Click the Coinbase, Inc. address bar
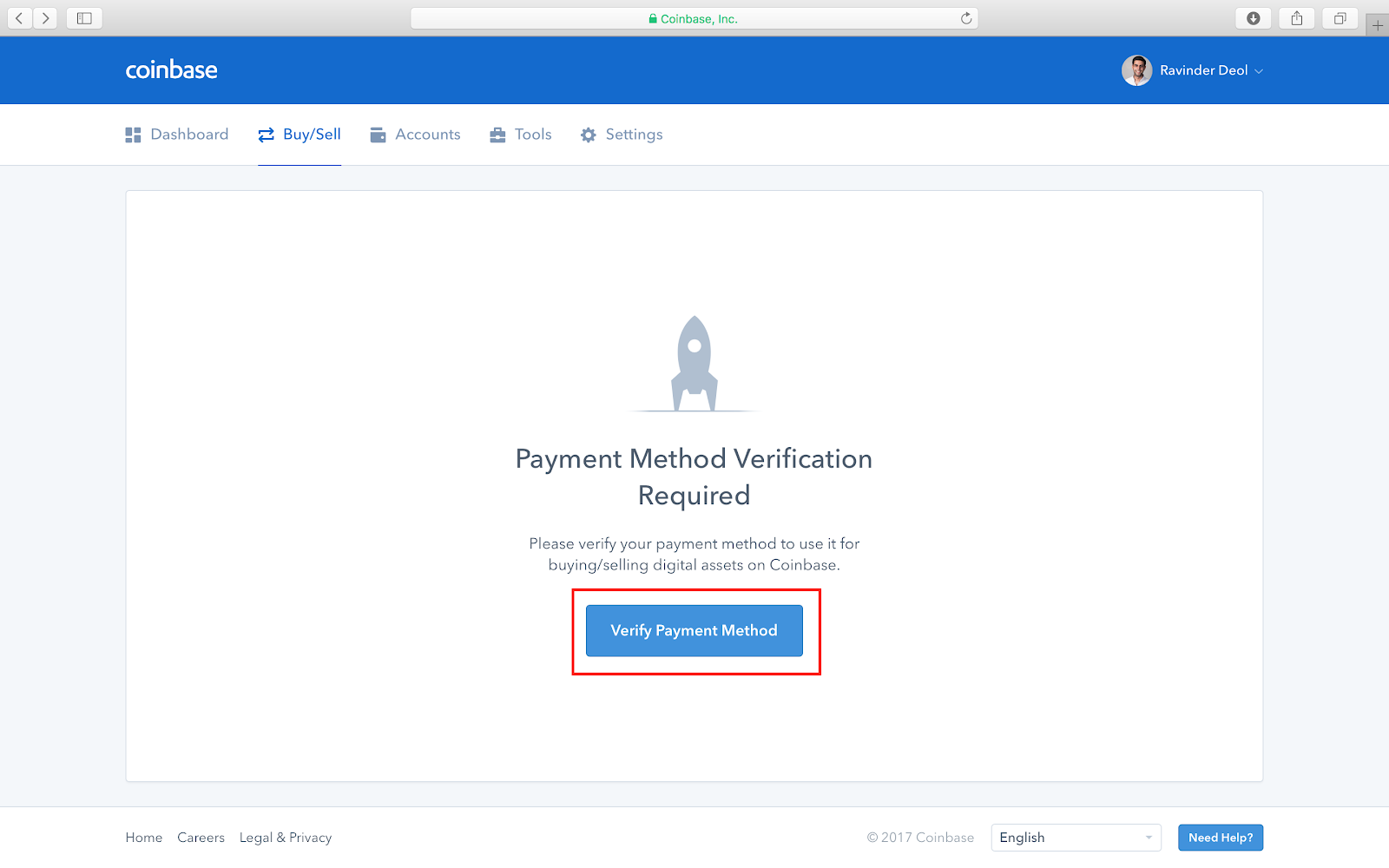Screen dimensions: 1389x868 coord(694,18)
